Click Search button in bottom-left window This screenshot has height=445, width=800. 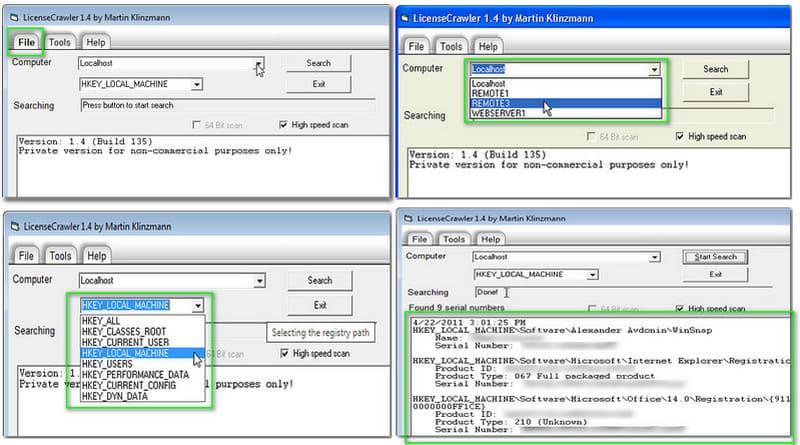coord(319,281)
